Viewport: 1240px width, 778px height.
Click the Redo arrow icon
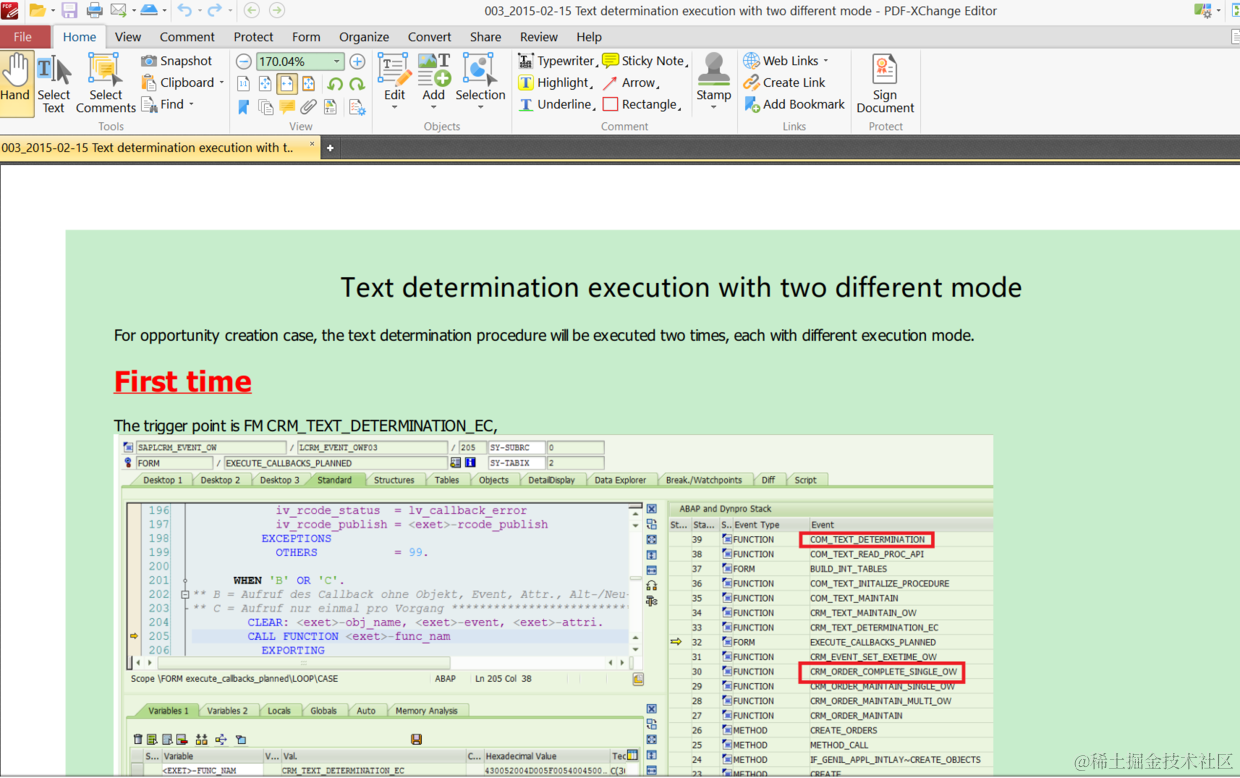(214, 11)
